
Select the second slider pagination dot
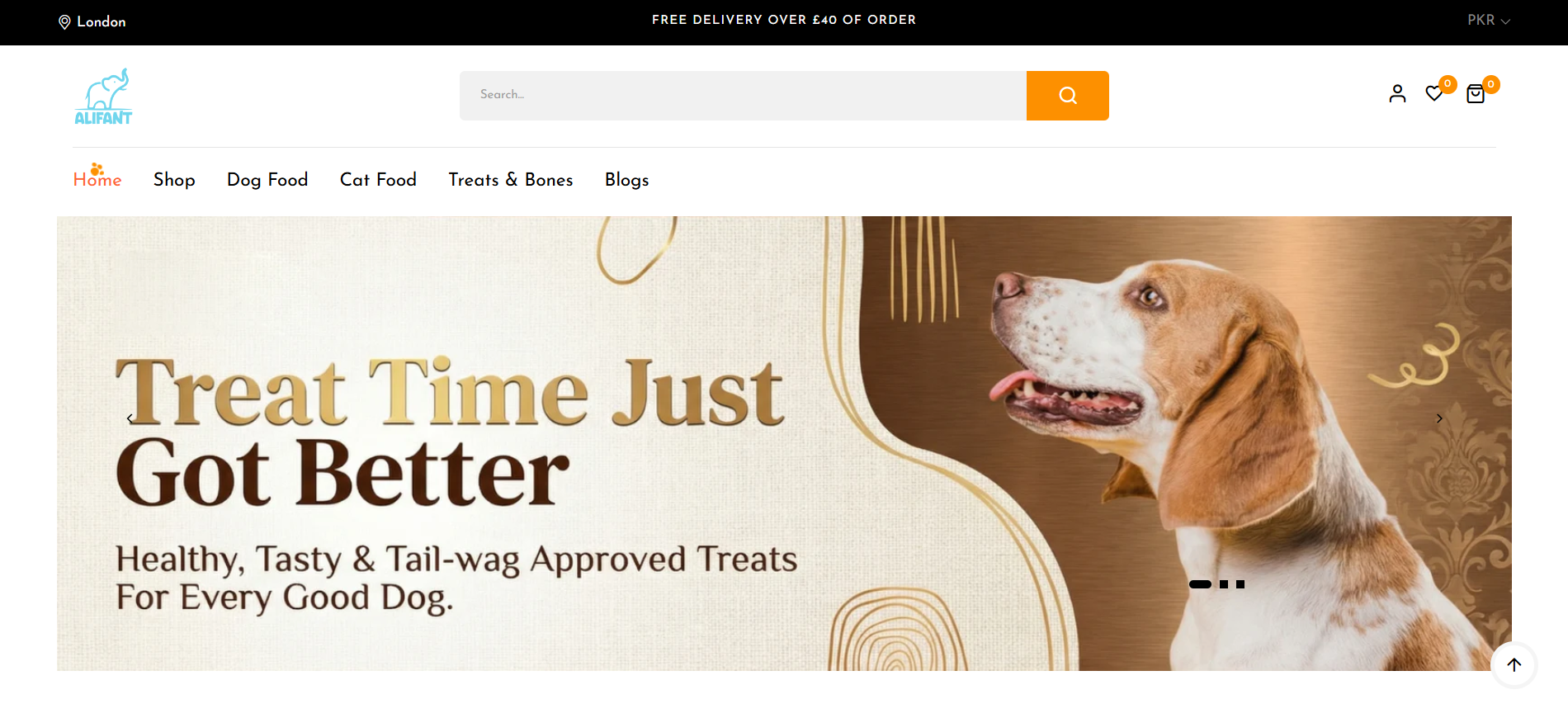click(1224, 584)
